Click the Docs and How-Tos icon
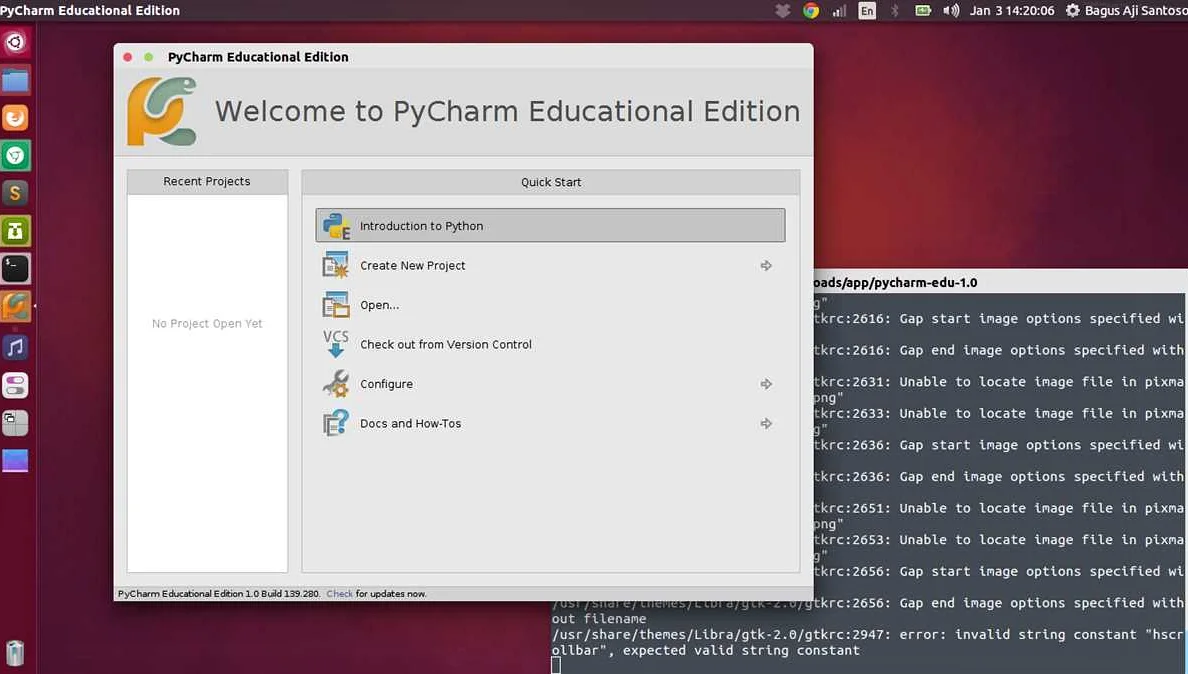1188x674 pixels. (335, 423)
